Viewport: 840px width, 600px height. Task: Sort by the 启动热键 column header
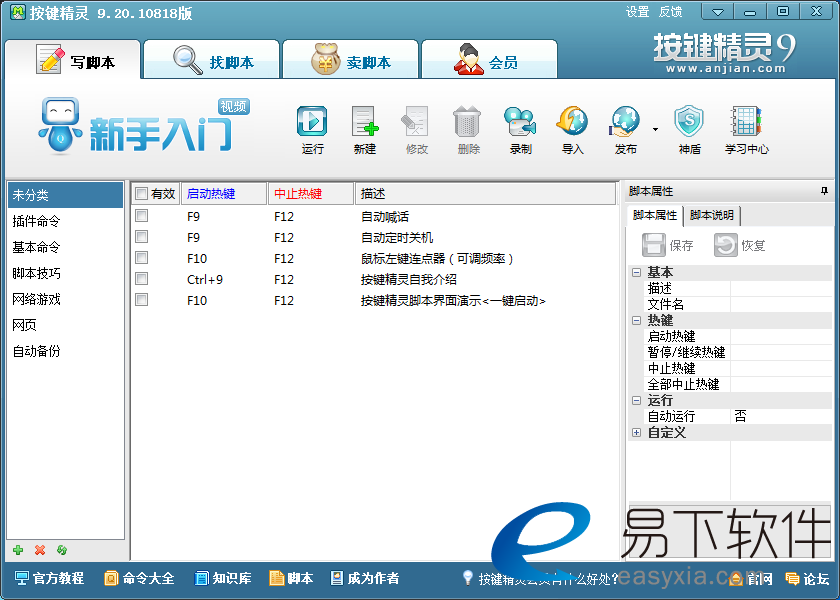tap(224, 193)
